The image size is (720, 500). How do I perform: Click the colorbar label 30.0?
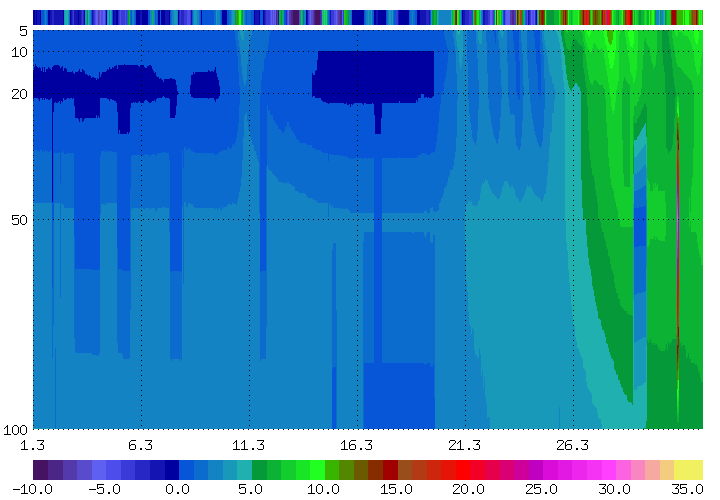click(x=614, y=489)
